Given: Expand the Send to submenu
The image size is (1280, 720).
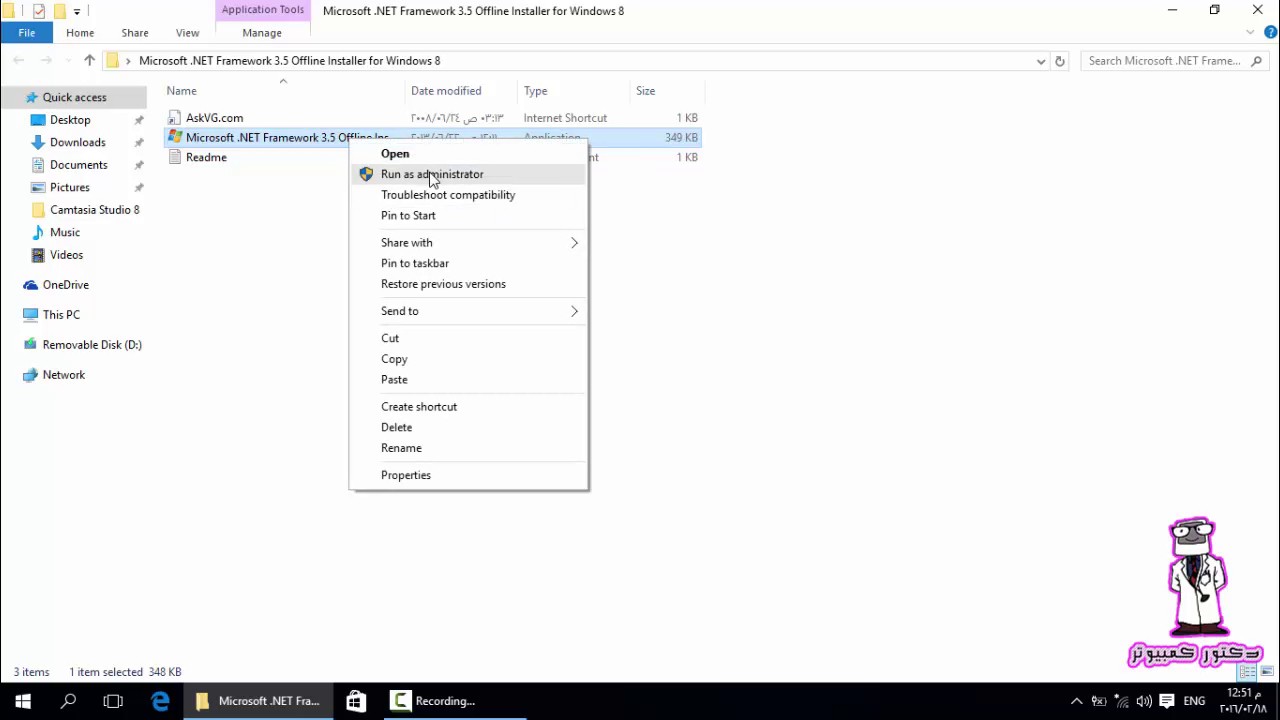Looking at the screenshot, I should coord(468,311).
